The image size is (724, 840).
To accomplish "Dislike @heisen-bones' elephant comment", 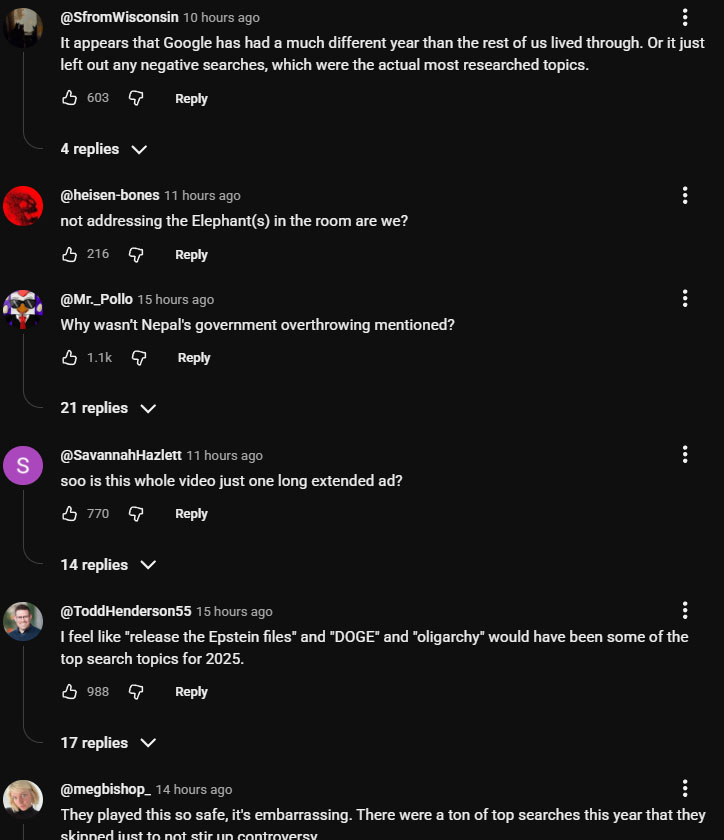I will [136, 254].
